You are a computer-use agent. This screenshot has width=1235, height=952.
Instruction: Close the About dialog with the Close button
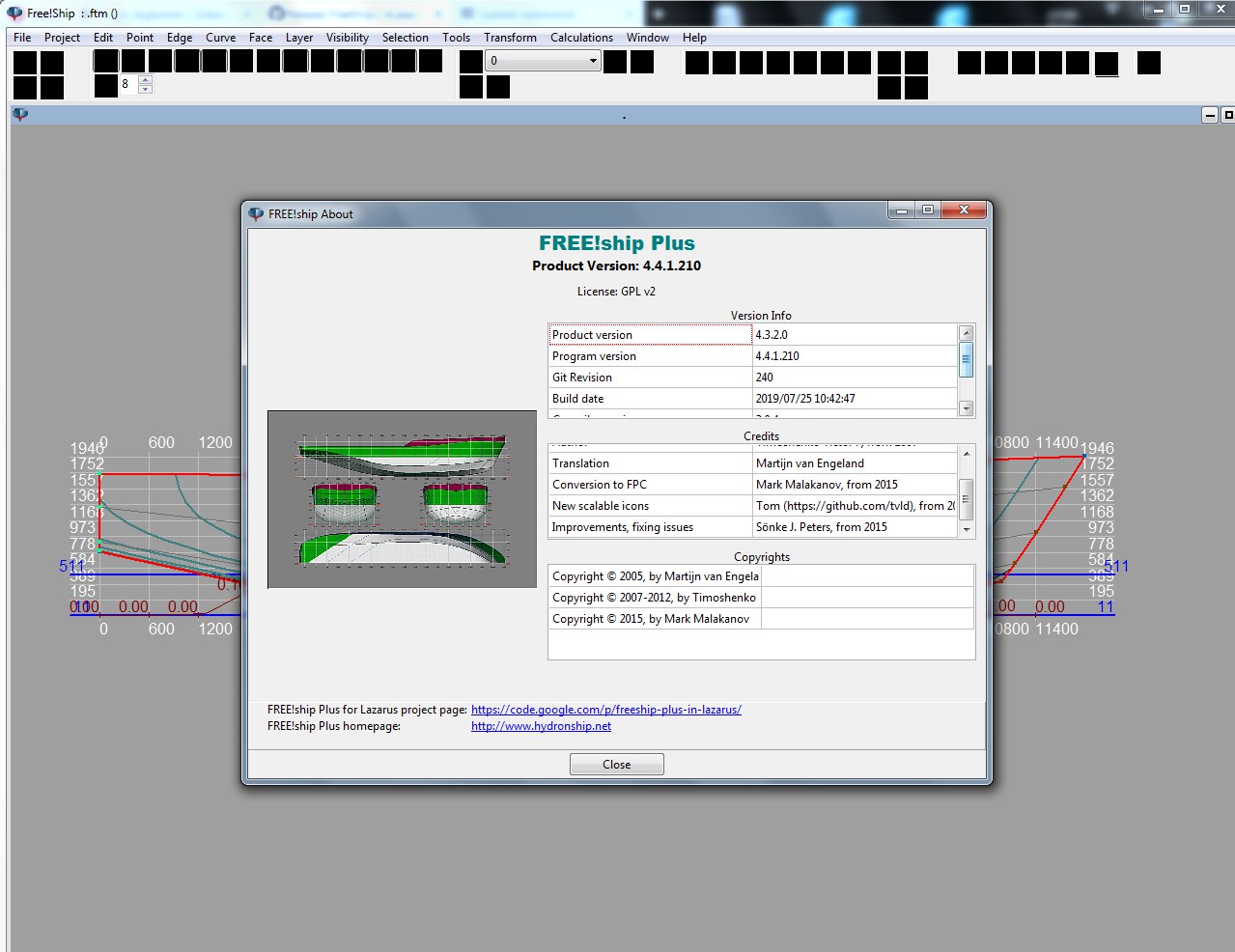617,765
